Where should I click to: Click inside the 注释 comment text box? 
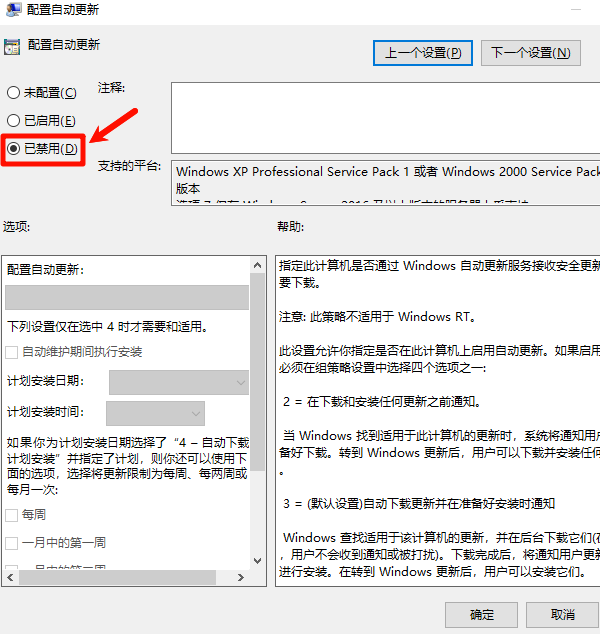[x=386, y=118]
